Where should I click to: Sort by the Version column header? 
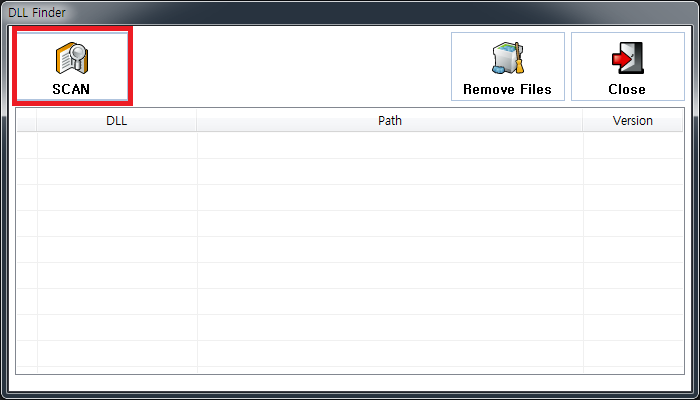pos(632,121)
